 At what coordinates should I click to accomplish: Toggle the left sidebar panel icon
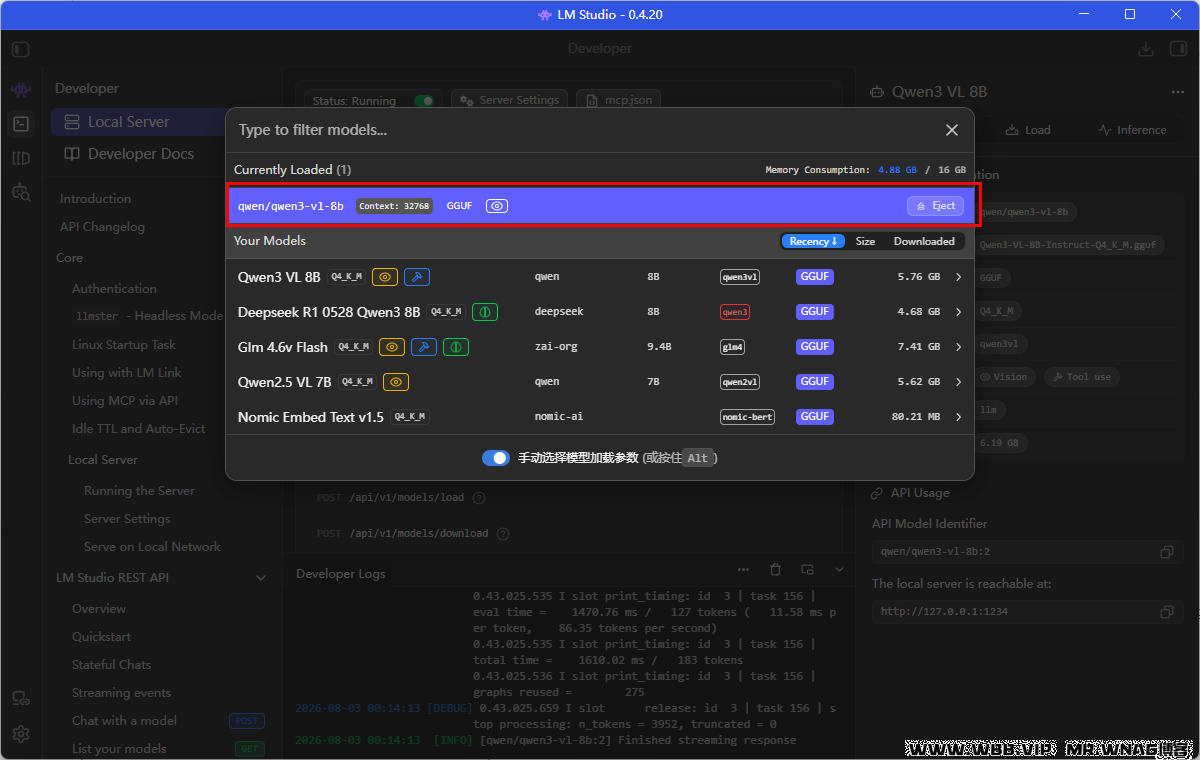[x=21, y=49]
